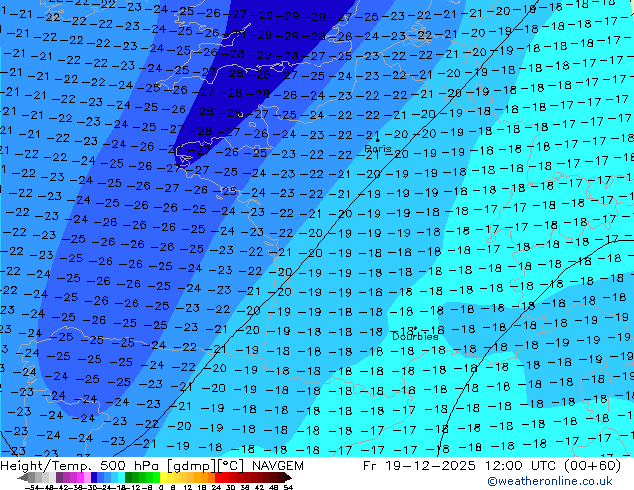Click the '-54' legend scale label
This screenshot has width=634, height=490.
pyautogui.click(x=32, y=487)
